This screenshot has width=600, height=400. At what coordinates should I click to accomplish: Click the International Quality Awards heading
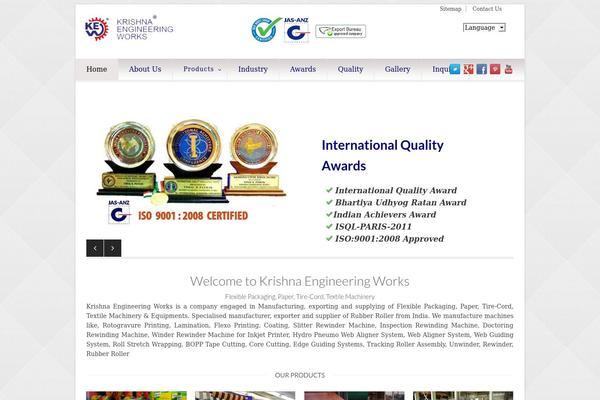pyautogui.click(x=382, y=155)
